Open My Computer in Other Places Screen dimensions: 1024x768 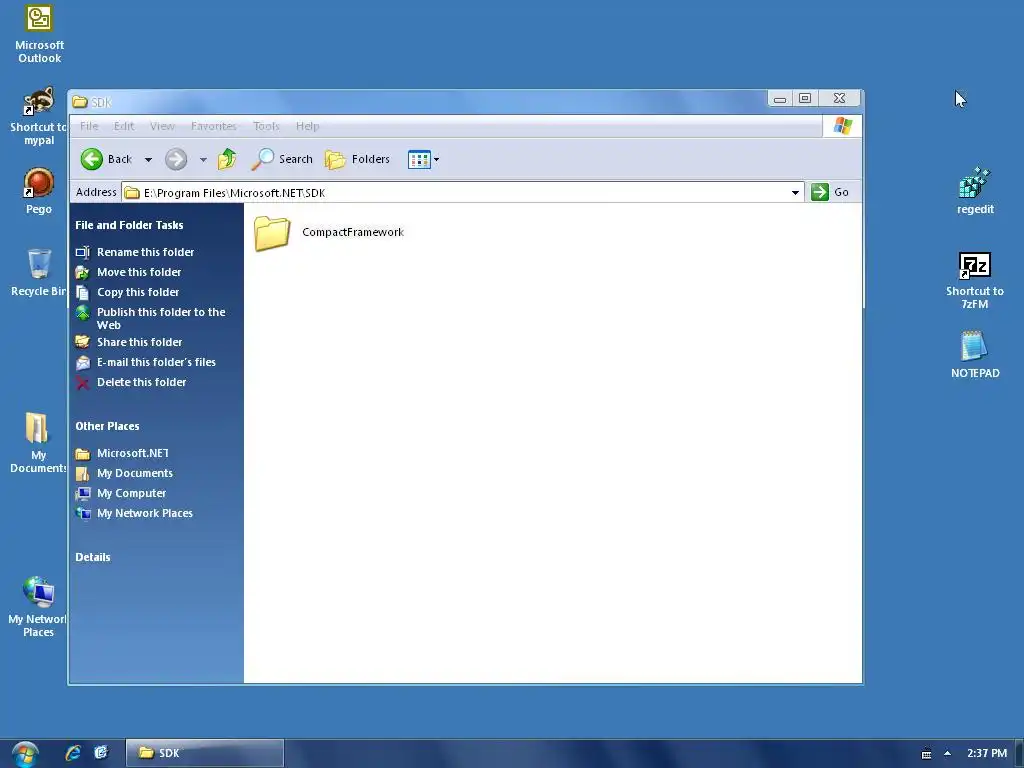click(131, 493)
